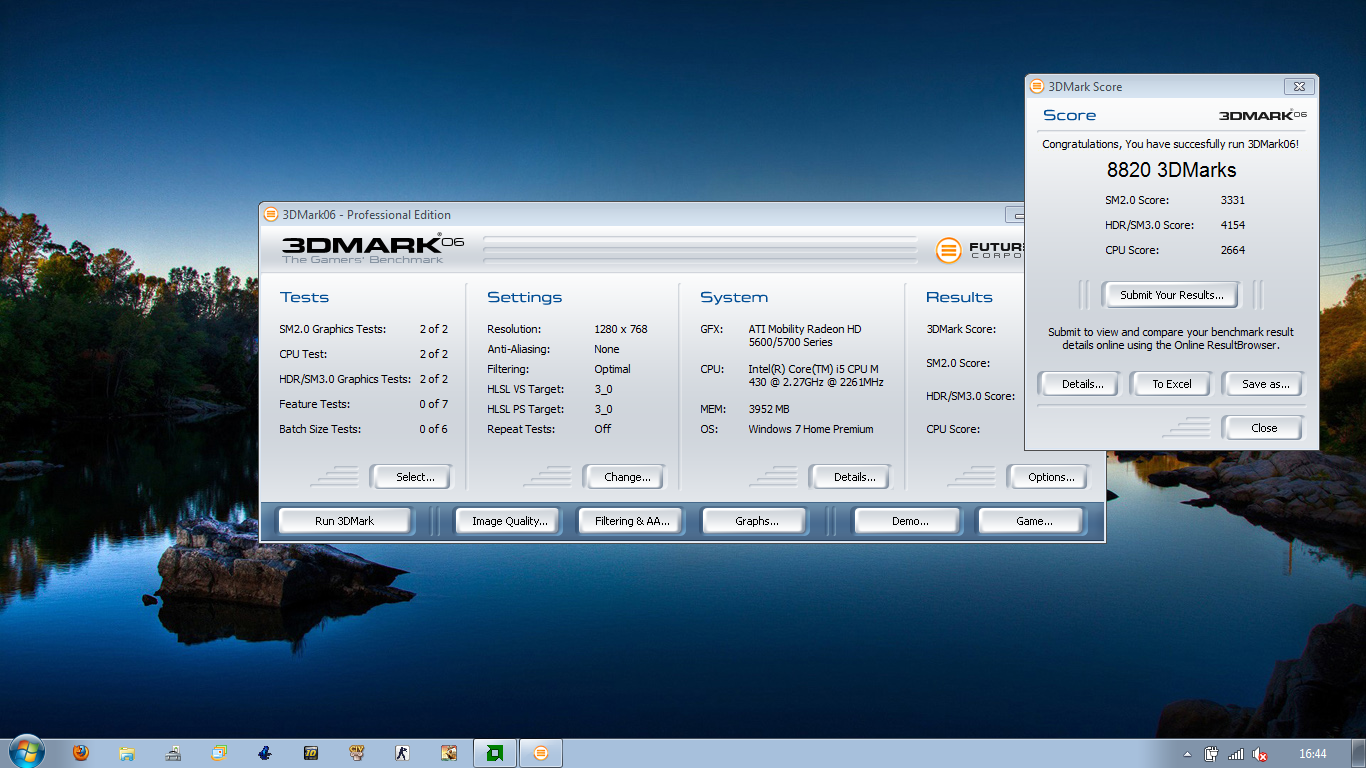The height and width of the screenshot is (768, 1366).
Task: Click the 'HLSL VS Target:' label
Action: tap(525, 389)
